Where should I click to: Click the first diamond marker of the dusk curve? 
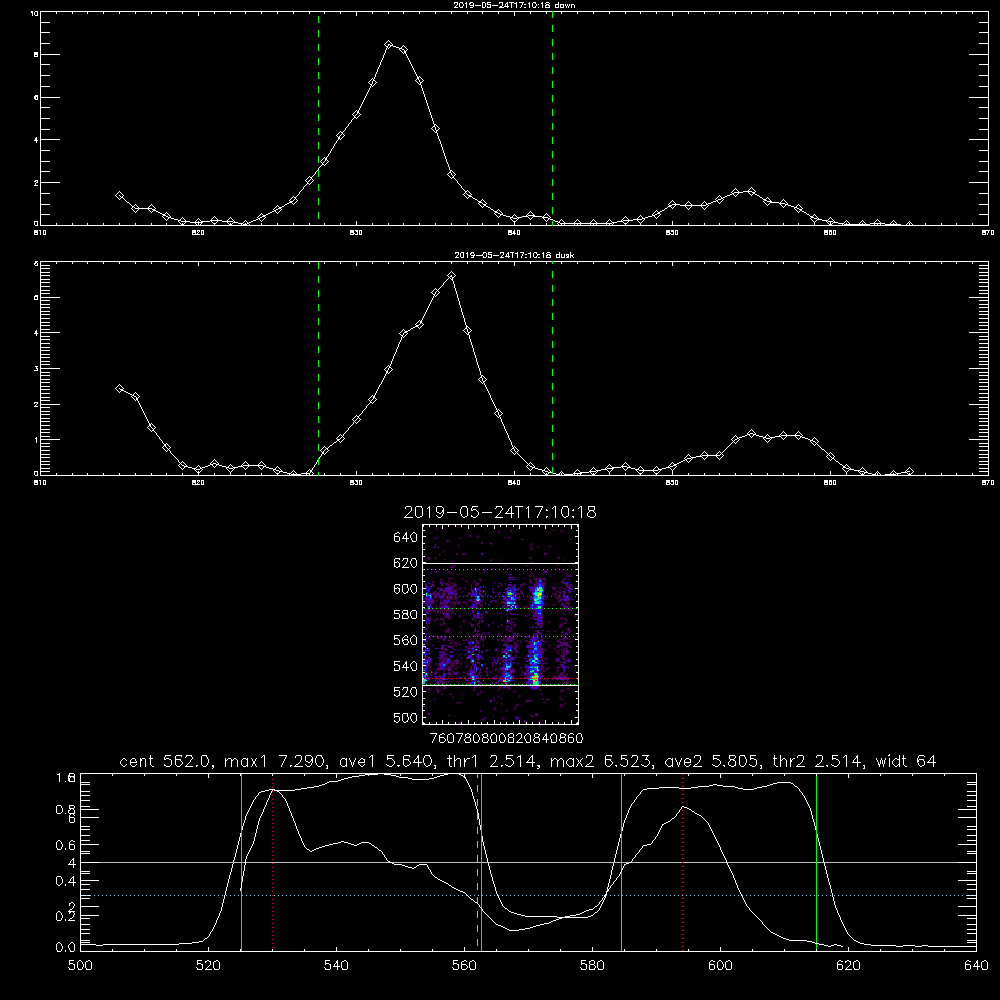pyautogui.click(x=119, y=388)
